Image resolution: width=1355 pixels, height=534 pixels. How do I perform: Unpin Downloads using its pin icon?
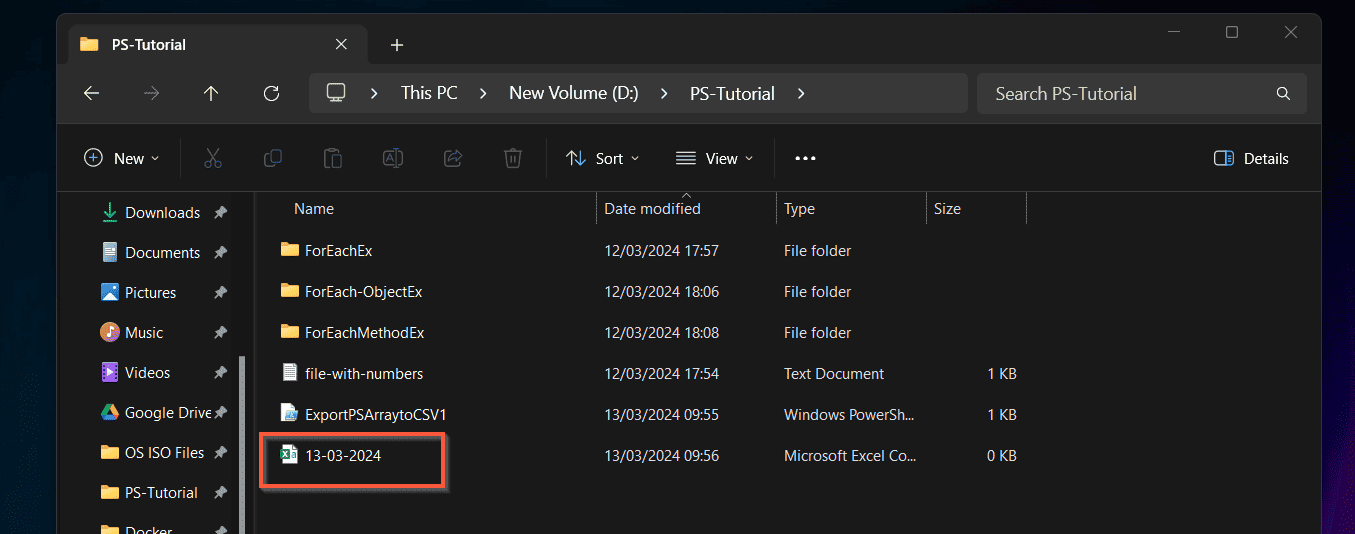point(220,212)
